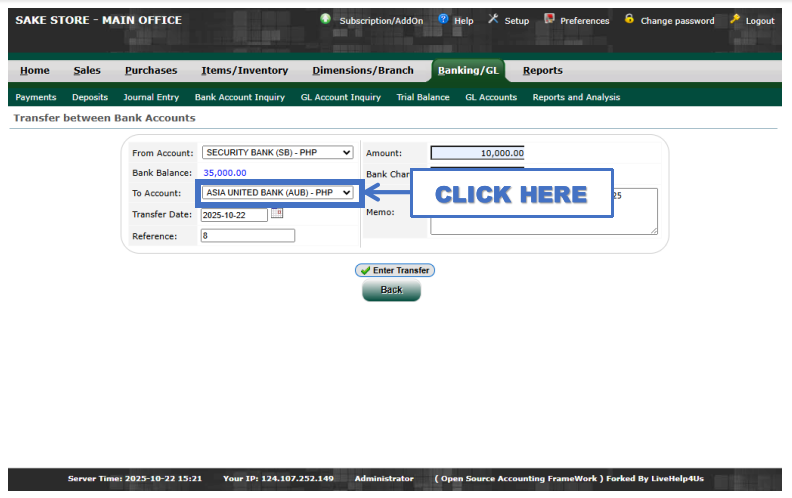Open the Transfer Date calendar picker icon
The image size is (792, 498).
pos(277,213)
